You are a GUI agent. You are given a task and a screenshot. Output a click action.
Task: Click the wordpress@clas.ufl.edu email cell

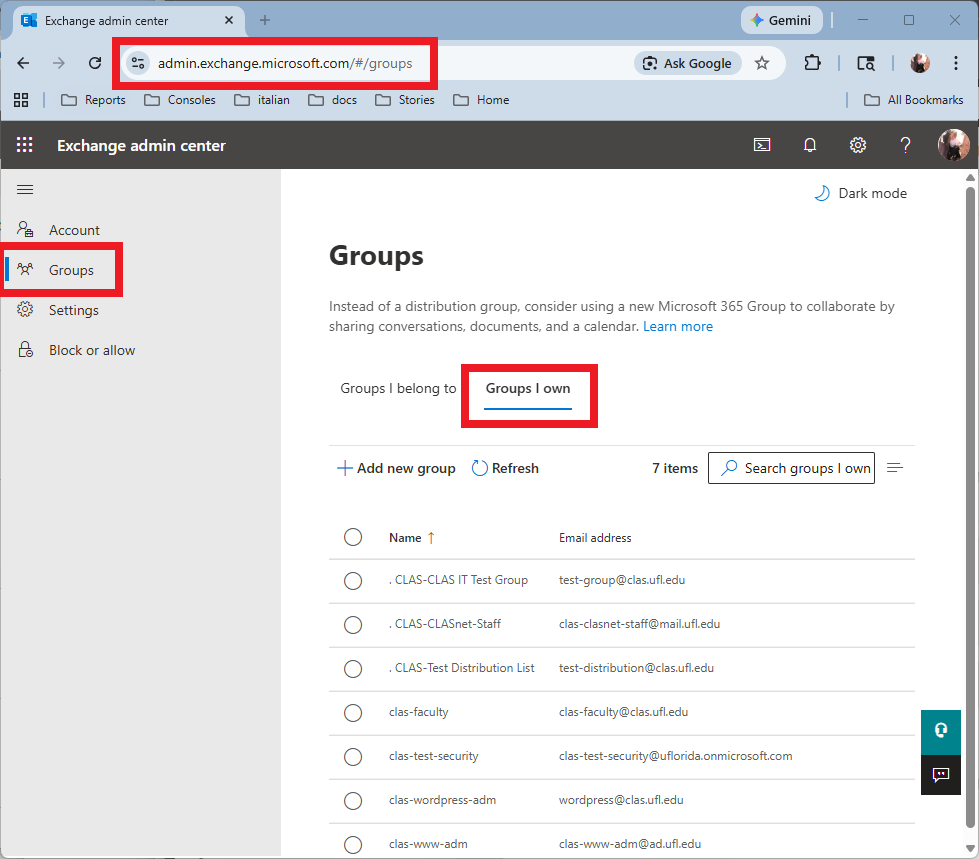tap(621, 800)
